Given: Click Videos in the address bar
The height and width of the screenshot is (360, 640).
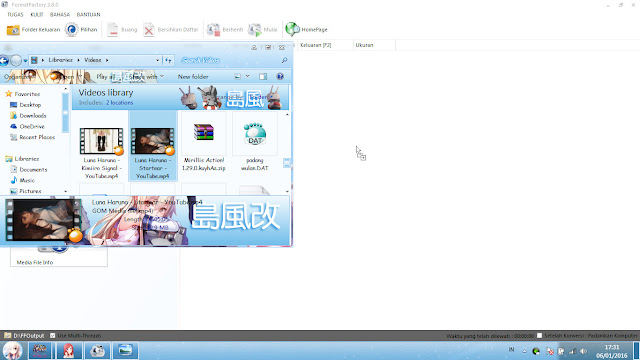Looking at the screenshot, I should pyautogui.click(x=93, y=60).
